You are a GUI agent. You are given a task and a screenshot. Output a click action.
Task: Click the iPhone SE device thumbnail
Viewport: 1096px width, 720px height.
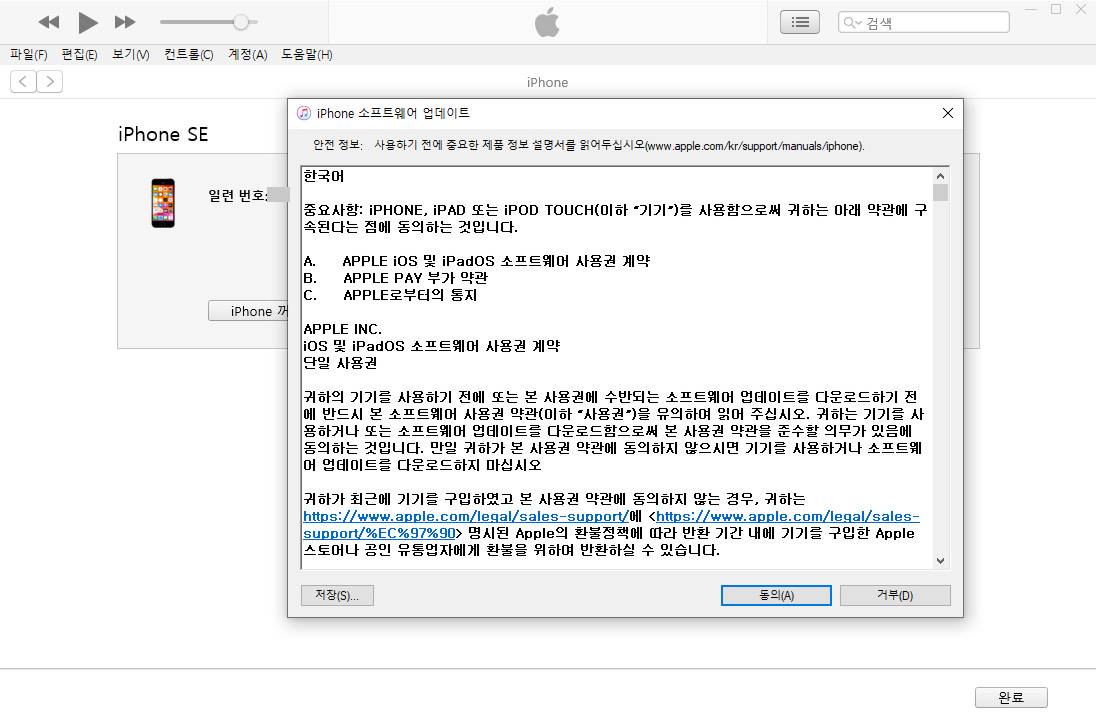163,203
